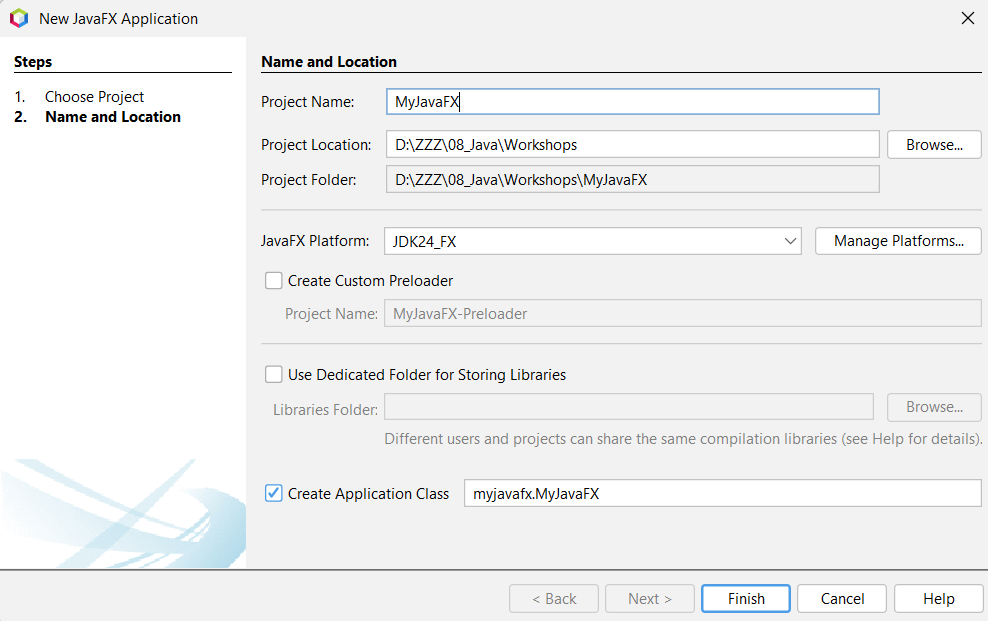Close the New JavaFX Application dialog

pos(968,18)
